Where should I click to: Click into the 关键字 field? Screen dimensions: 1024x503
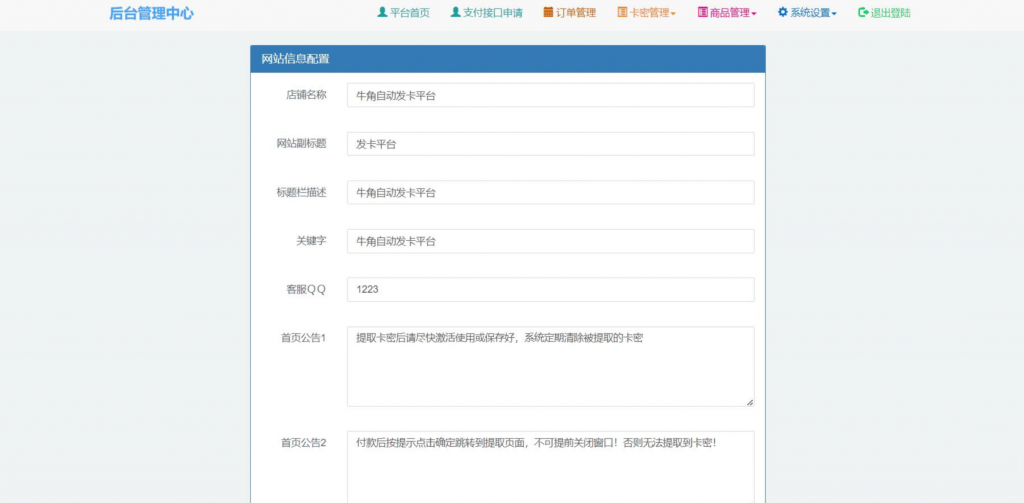[551, 241]
